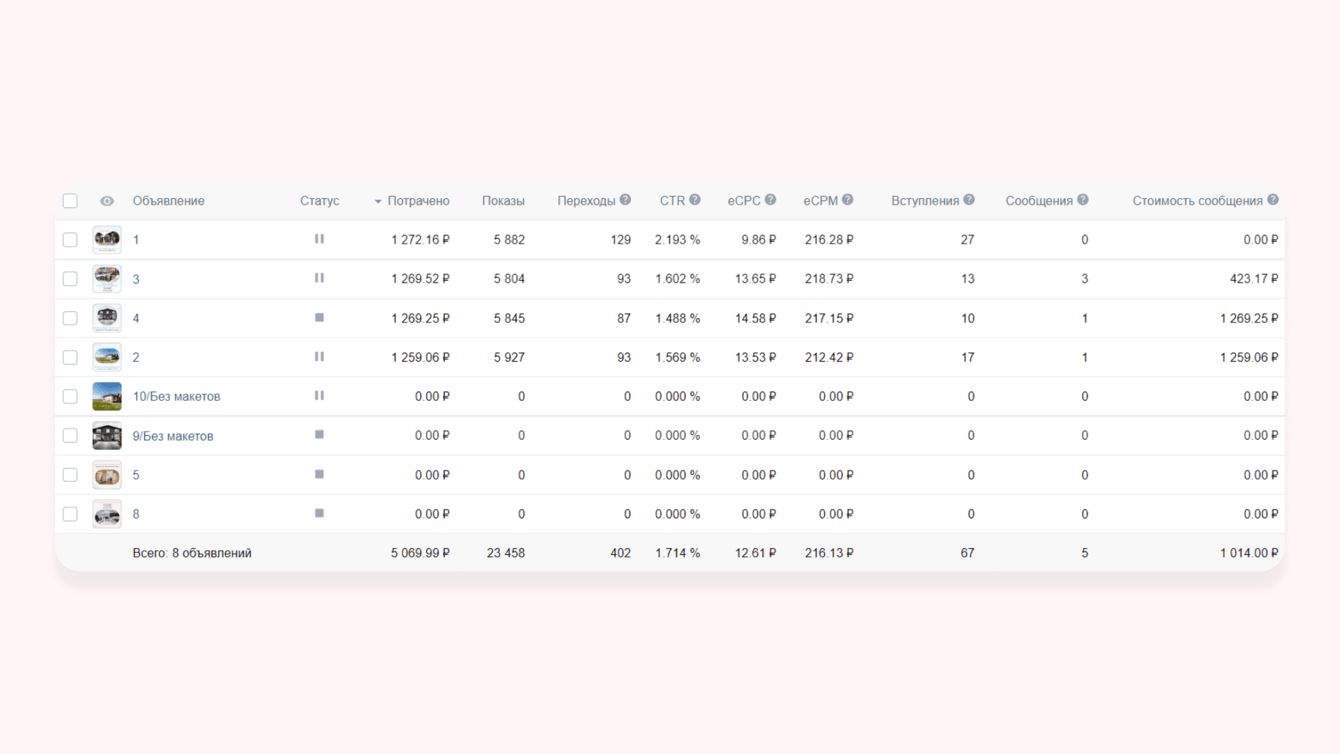Screen dimensions: 1340x754
Task: Click the Всего: 8 объявлений summary label
Action: click(192, 553)
